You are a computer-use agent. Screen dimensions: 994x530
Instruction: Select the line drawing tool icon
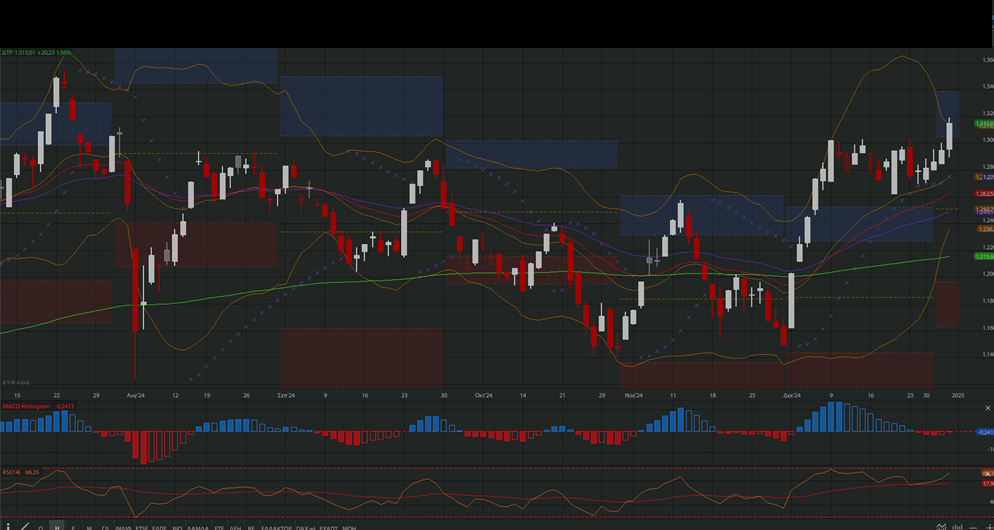point(25,526)
